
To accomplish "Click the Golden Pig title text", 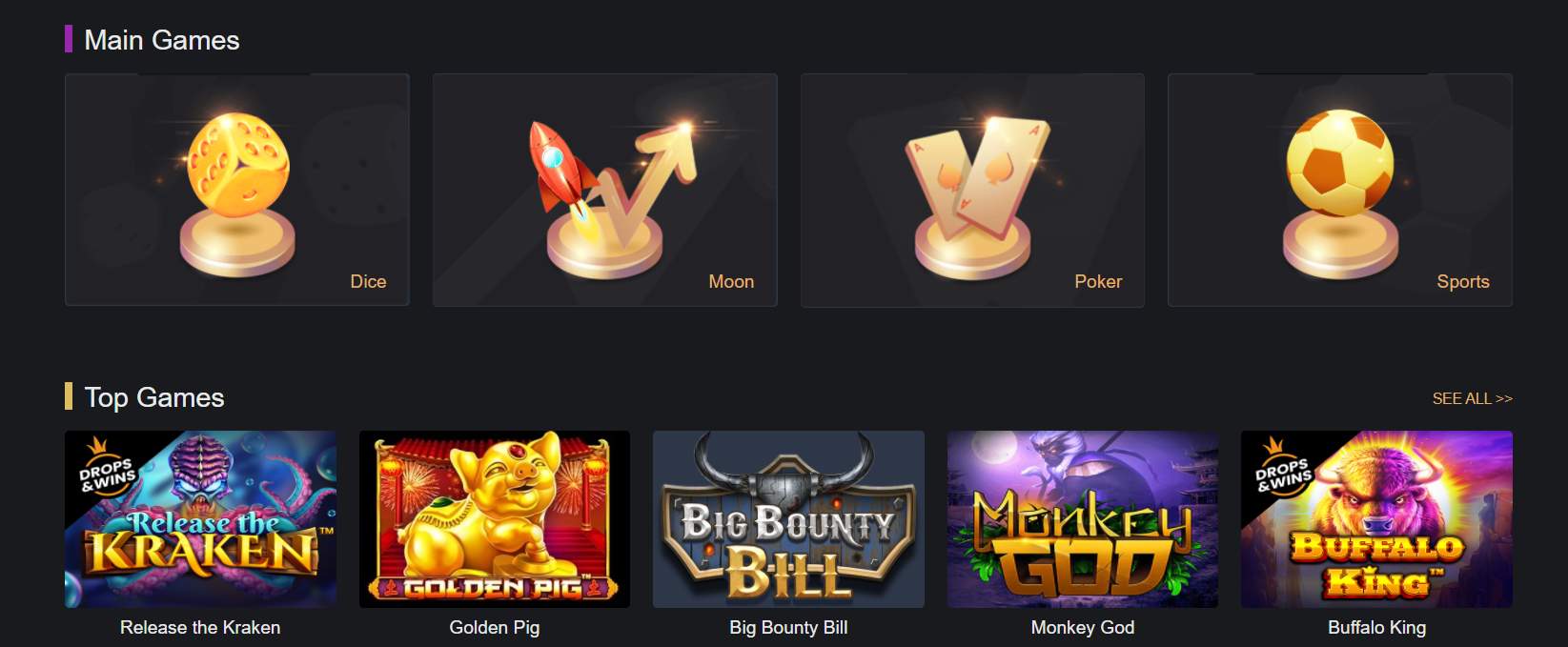I will pyautogui.click(x=495, y=628).
